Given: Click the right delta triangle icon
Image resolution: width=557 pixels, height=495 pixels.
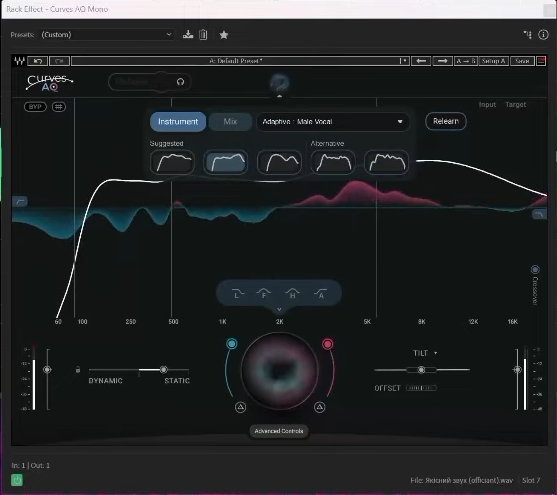Looking at the screenshot, I should point(319,407).
